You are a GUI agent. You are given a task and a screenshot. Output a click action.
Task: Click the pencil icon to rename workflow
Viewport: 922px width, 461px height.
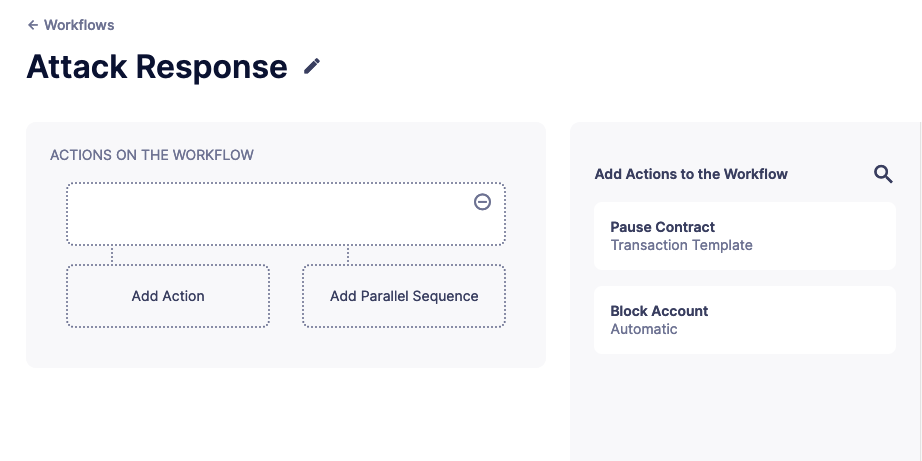coord(313,66)
